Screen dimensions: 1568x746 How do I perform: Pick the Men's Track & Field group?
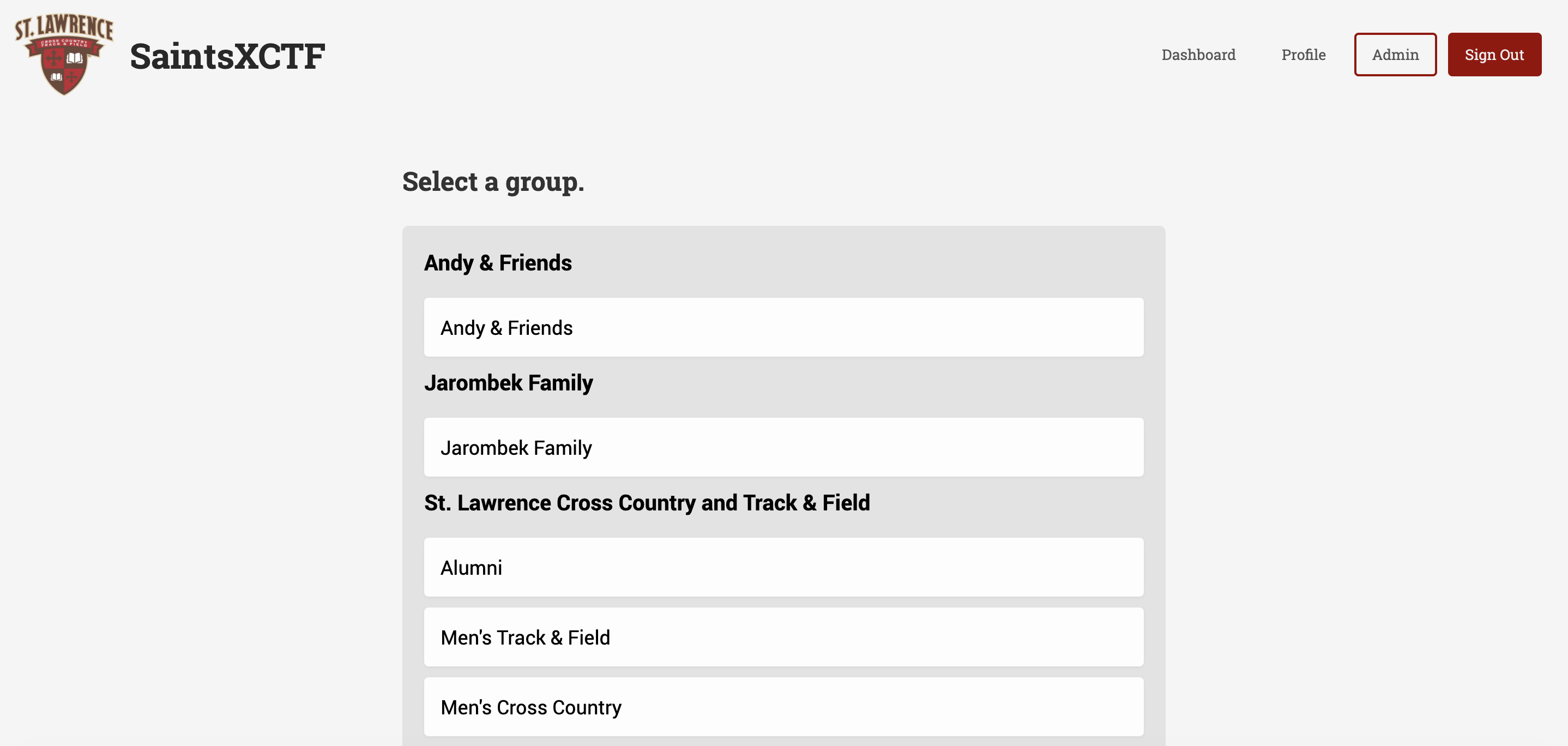pyautogui.click(x=783, y=637)
